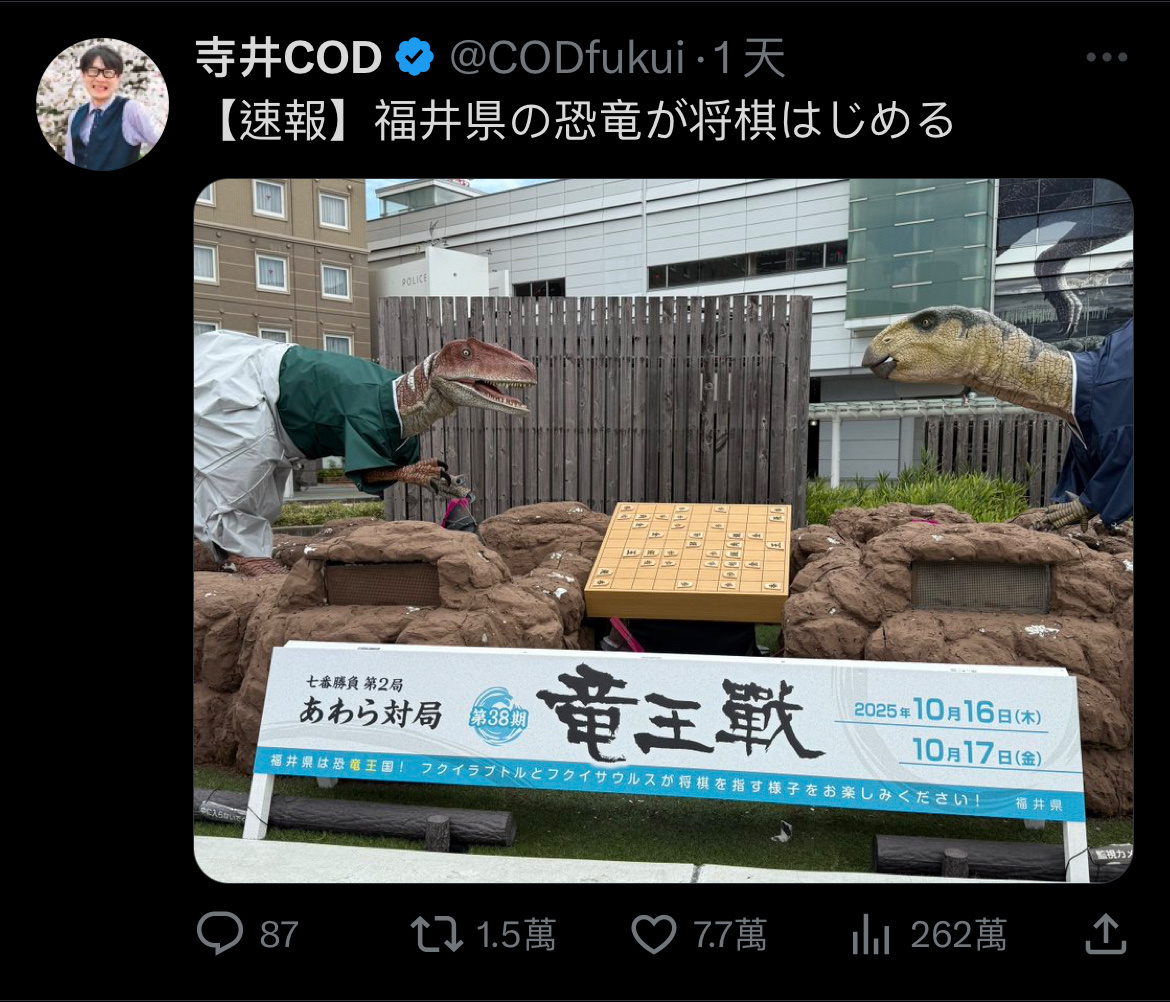Open the @CODfukui handle link
The height and width of the screenshot is (1002, 1170).
pyautogui.click(x=567, y=57)
